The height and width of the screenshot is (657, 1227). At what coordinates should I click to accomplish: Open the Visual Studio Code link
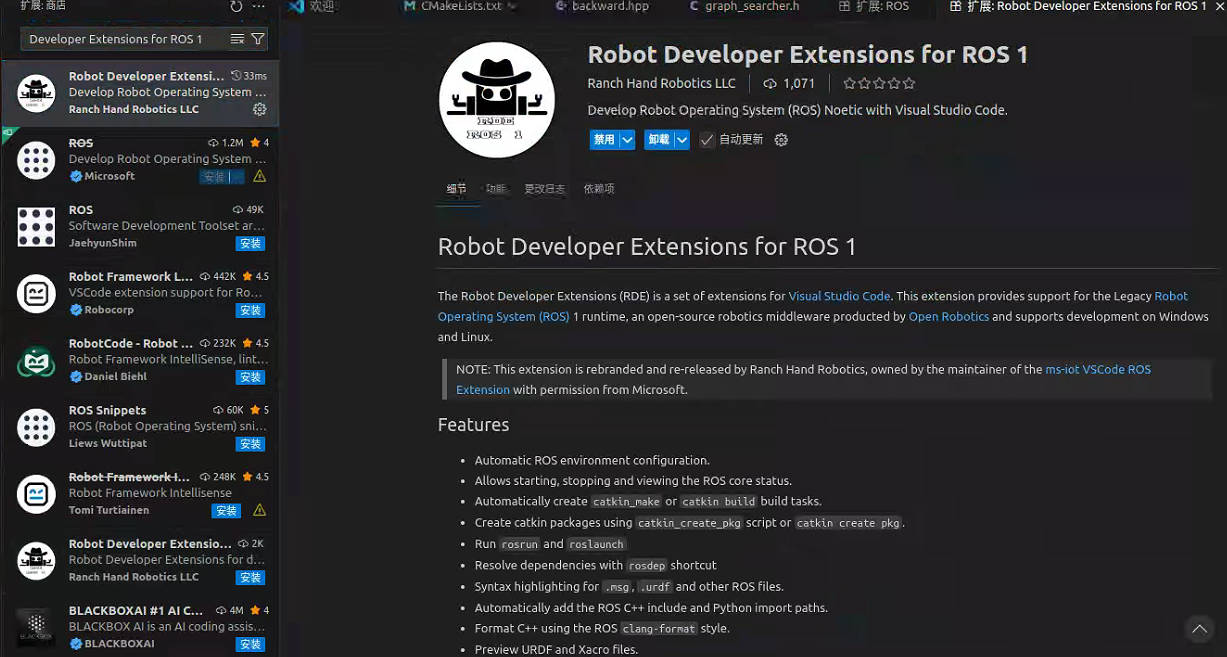pos(839,296)
